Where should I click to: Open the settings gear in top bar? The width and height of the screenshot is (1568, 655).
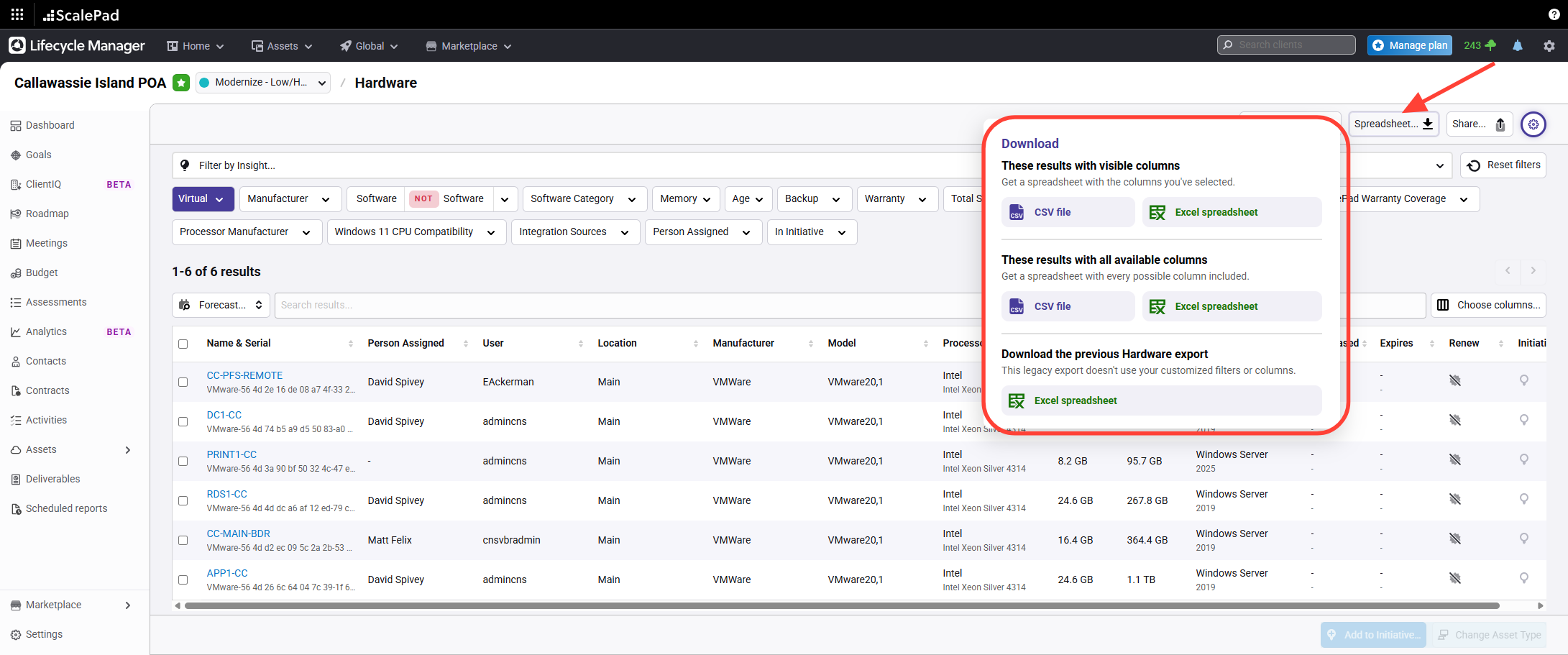(1549, 45)
